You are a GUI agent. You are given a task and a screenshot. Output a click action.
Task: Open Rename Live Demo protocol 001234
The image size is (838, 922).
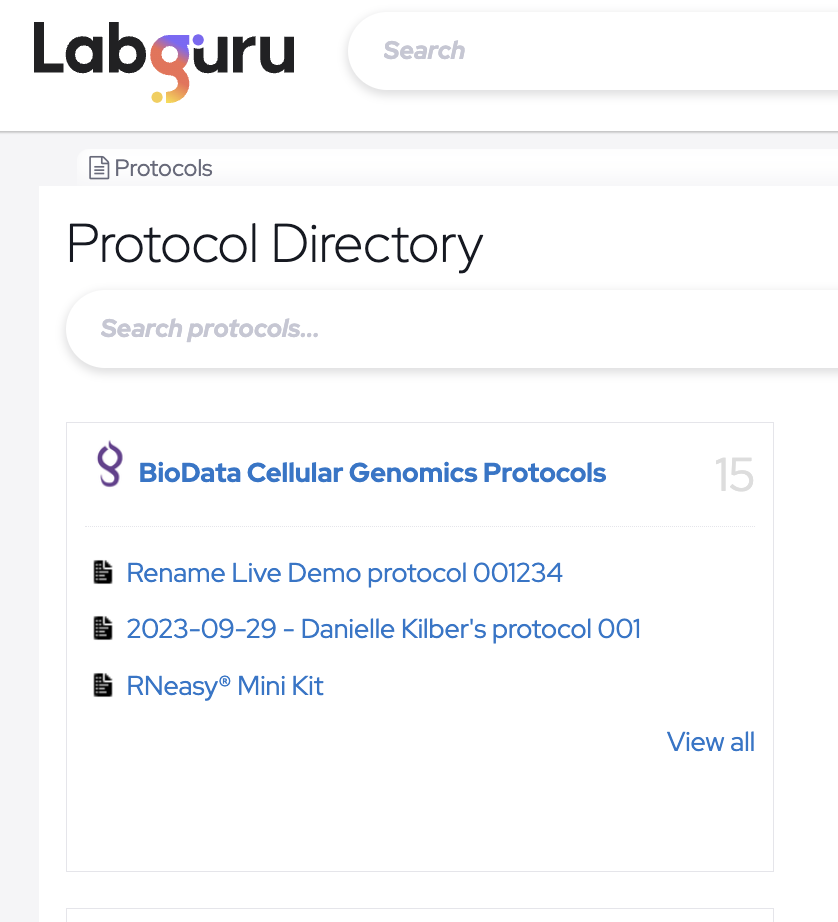click(x=344, y=573)
